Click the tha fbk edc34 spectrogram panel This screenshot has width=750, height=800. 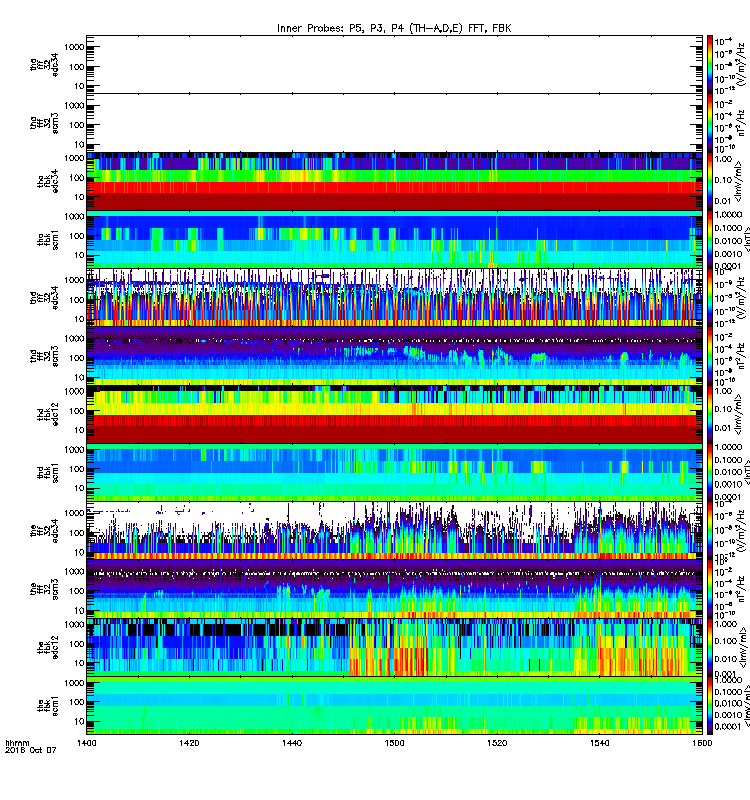click(x=394, y=181)
